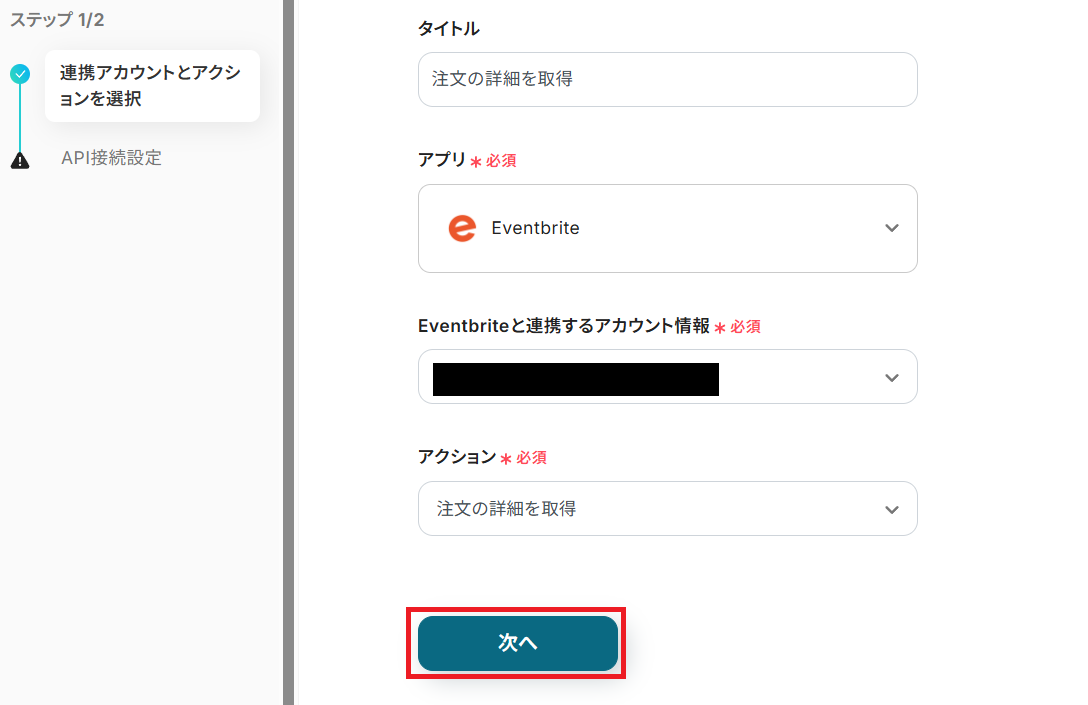Select the 連携アカウントとアクションを選択 step
Viewport: 1088px width, 705px height.
coord(151,86)
